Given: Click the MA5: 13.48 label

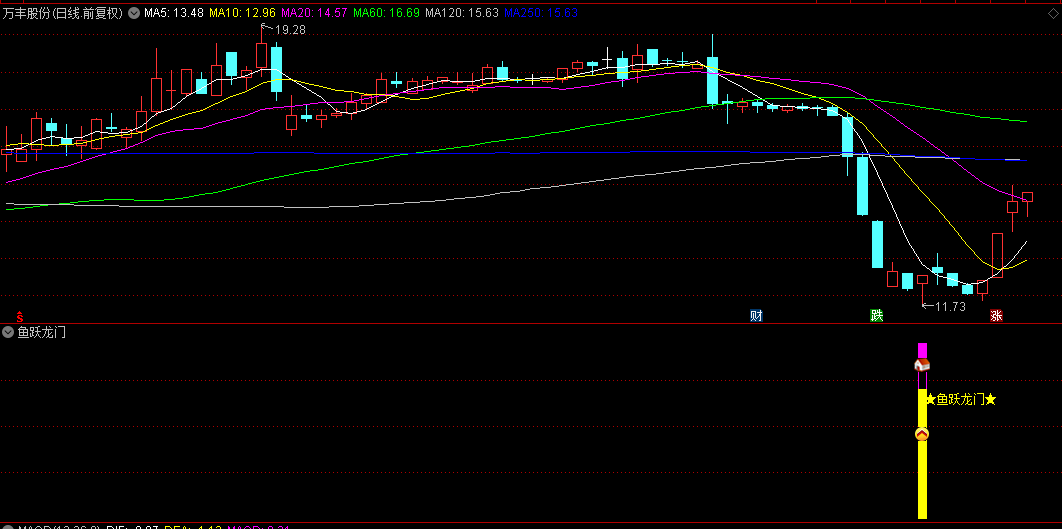Looking at the screenshot, I should point(173,12).
